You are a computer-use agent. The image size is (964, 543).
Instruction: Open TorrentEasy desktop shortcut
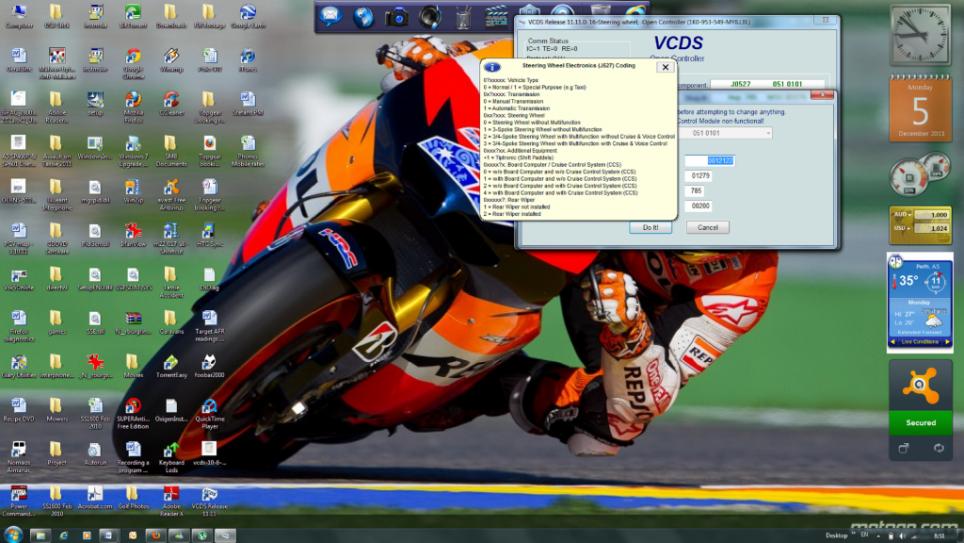click(171, 365)
